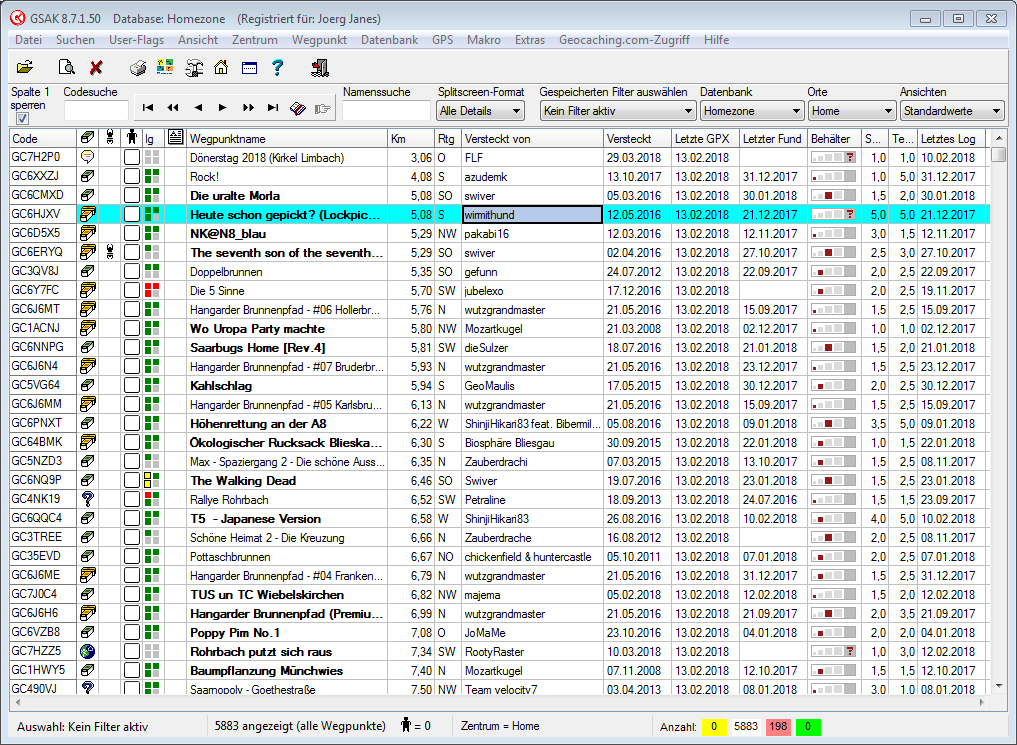This screenshot has width=1017, height=745.
Task: Open Splitscreen-Format dropdown Alle Details
Action: click(480, 111)
